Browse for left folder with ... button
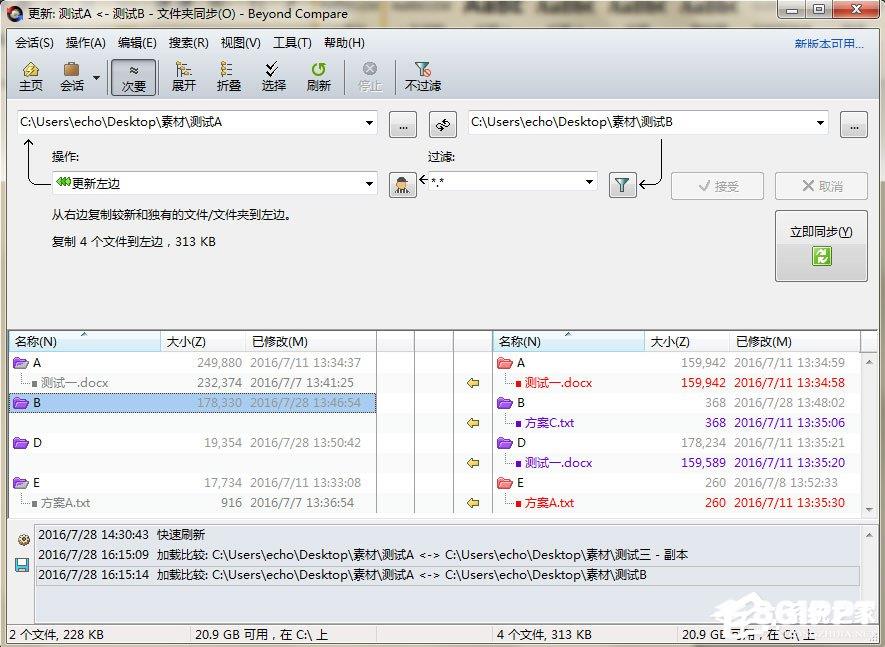Viewport: 885px width, 647px height. 403,124
